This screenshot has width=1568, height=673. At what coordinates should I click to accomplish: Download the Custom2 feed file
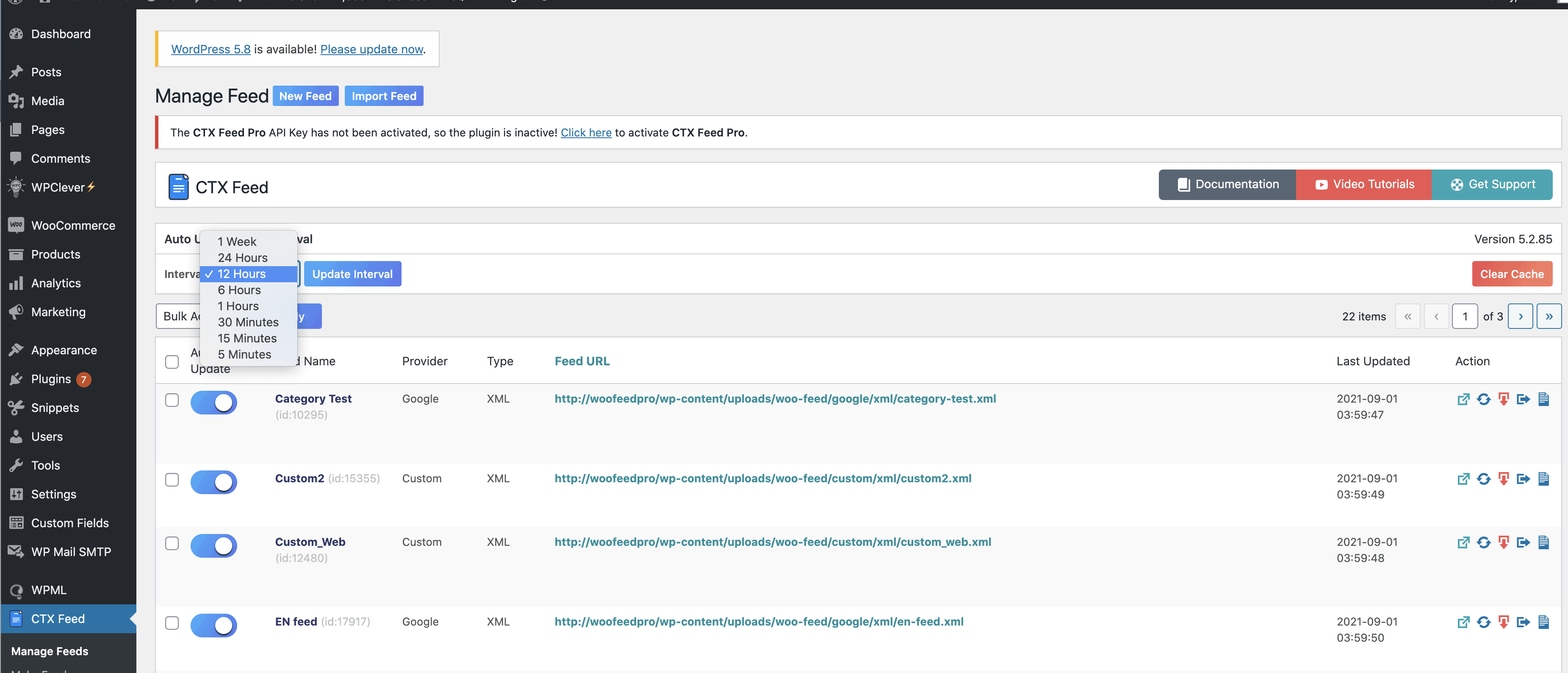pos(1504,479)
